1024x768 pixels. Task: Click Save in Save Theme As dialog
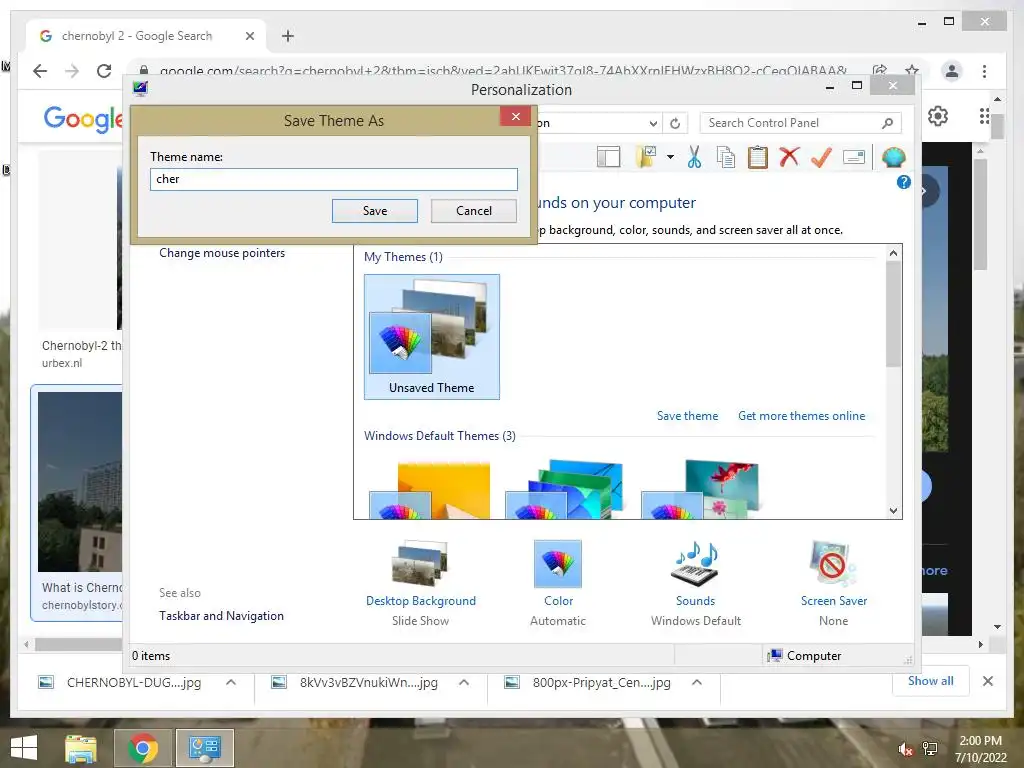pyautogui.click(x=375, y=211)
